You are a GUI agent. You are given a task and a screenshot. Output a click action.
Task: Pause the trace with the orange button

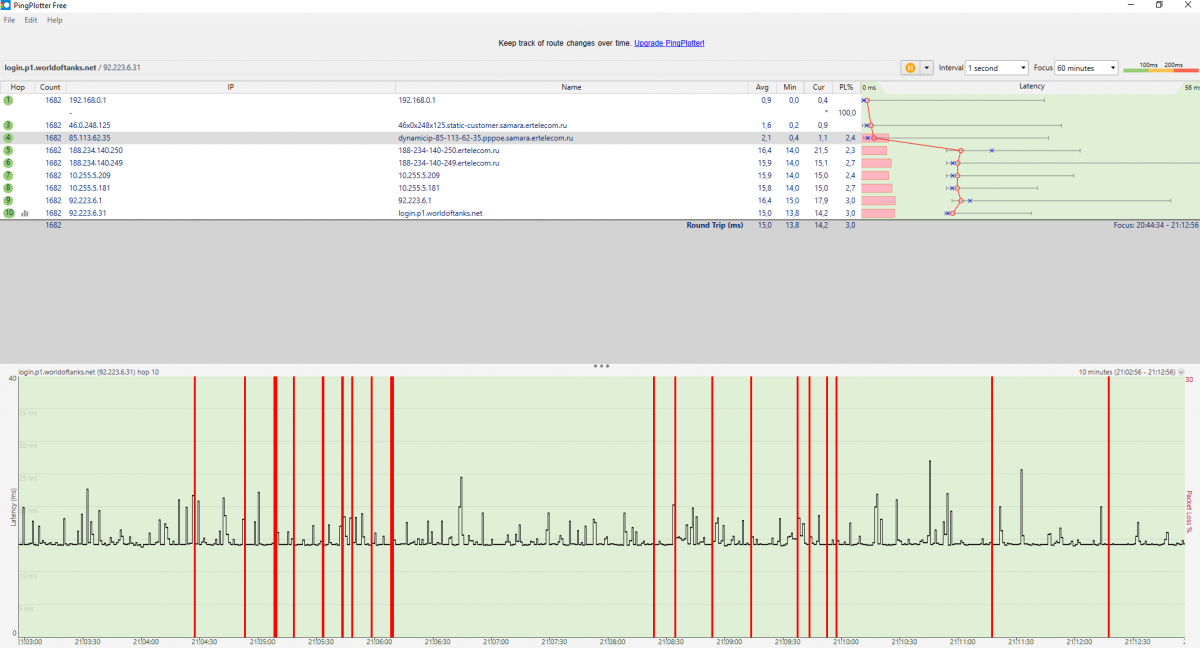point(911,68)
